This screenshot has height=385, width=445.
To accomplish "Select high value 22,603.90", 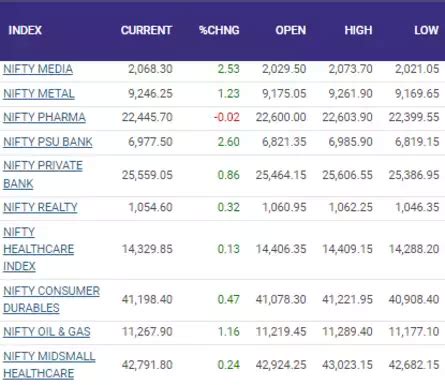I will 347,117.
